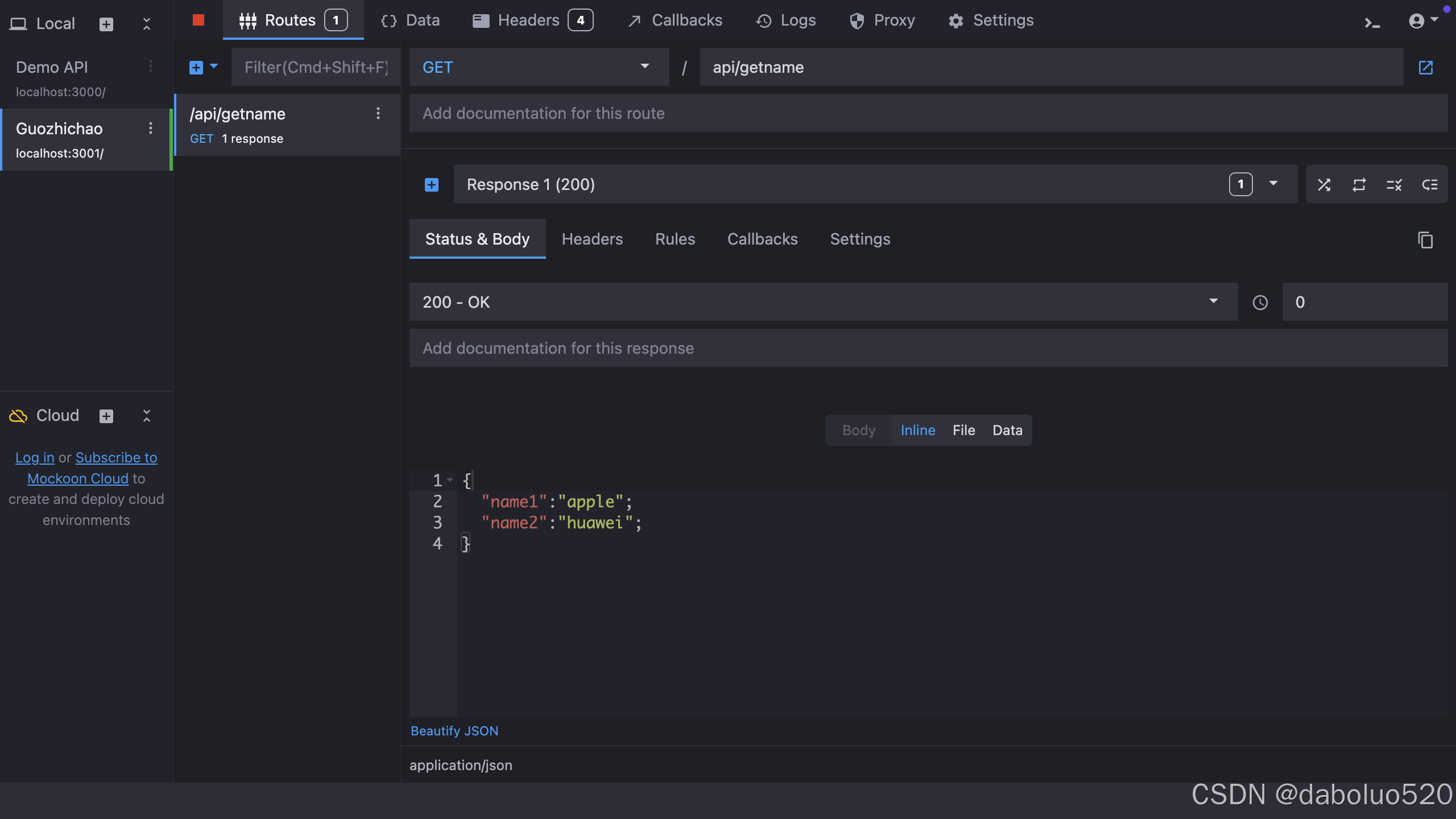1456x819 pixels.
Task: Click the add local environment plus icon
Action: point(106,24)
